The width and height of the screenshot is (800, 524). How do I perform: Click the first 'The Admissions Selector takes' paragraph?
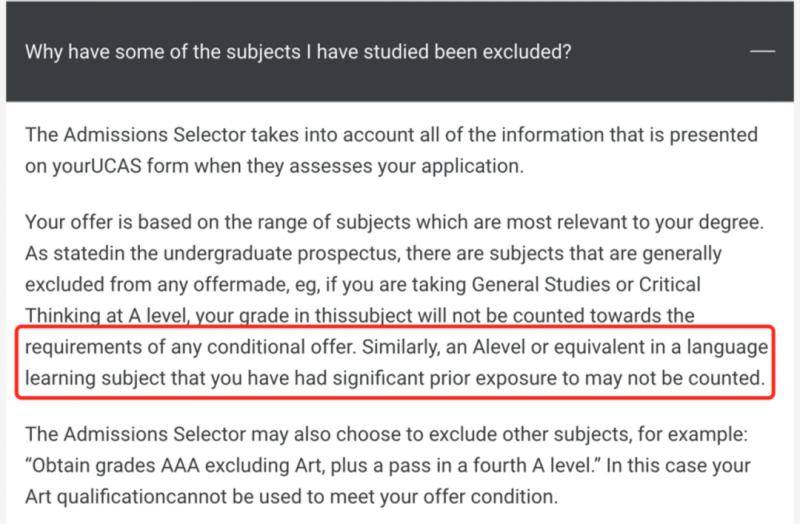click(391, 150)
